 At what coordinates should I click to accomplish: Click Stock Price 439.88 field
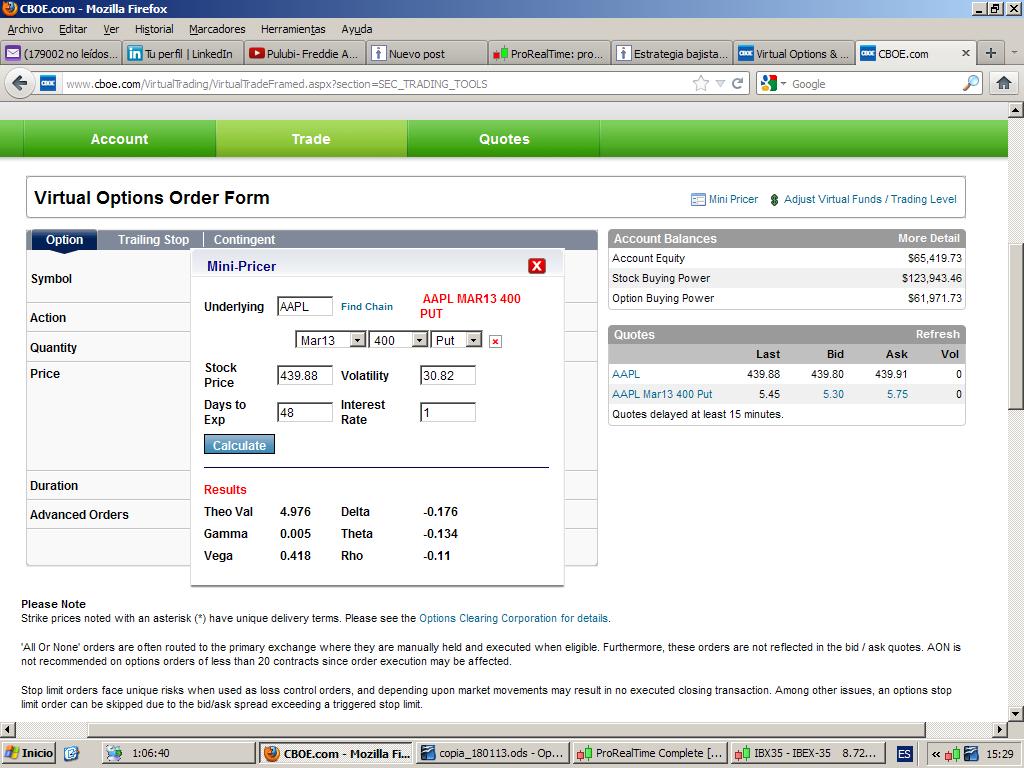305,376
